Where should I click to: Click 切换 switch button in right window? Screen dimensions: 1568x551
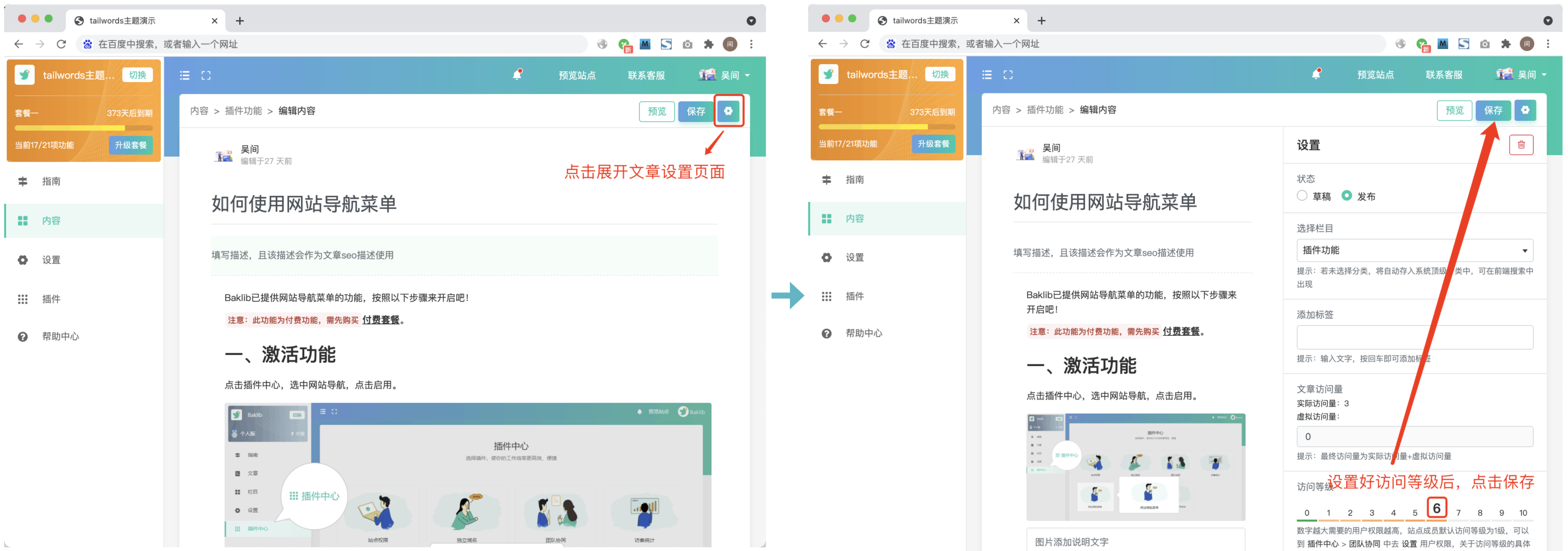(940, 74)
